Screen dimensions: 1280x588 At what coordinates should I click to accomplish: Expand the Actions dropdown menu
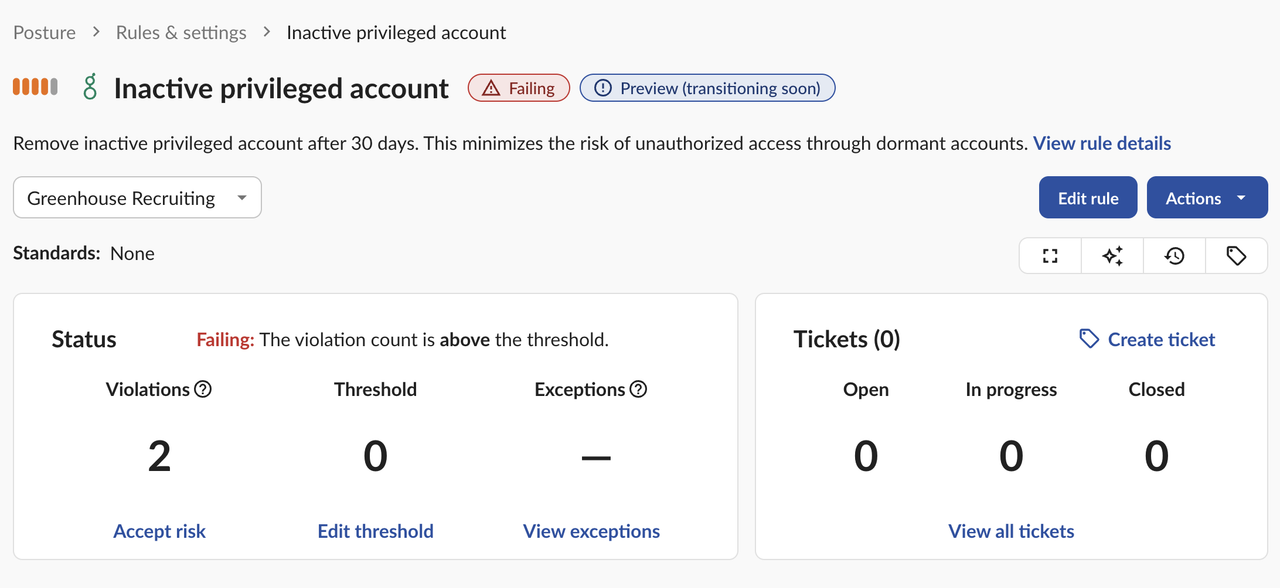tap(1207, 198)
